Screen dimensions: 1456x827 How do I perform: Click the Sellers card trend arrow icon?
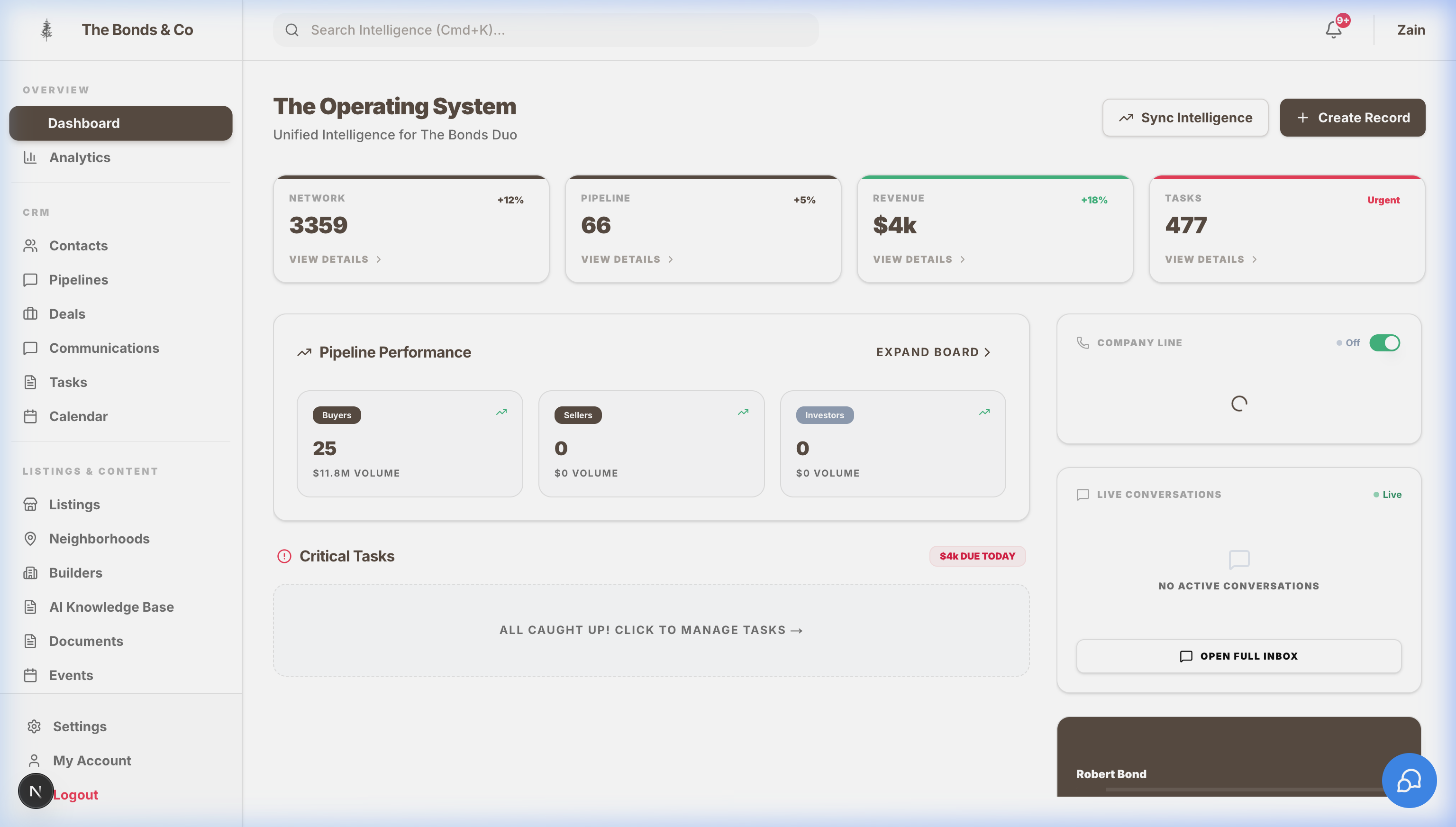(743, 413)
